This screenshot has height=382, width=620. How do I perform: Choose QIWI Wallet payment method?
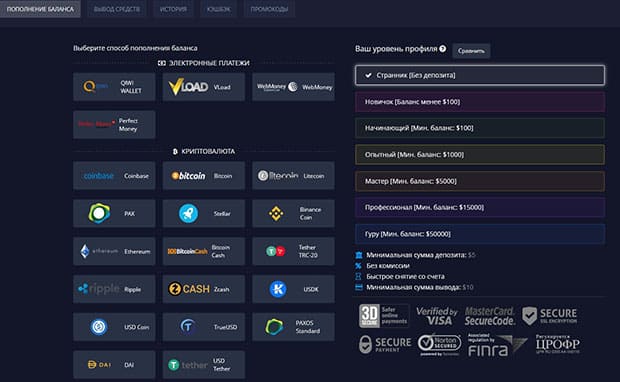pos(114,87)
